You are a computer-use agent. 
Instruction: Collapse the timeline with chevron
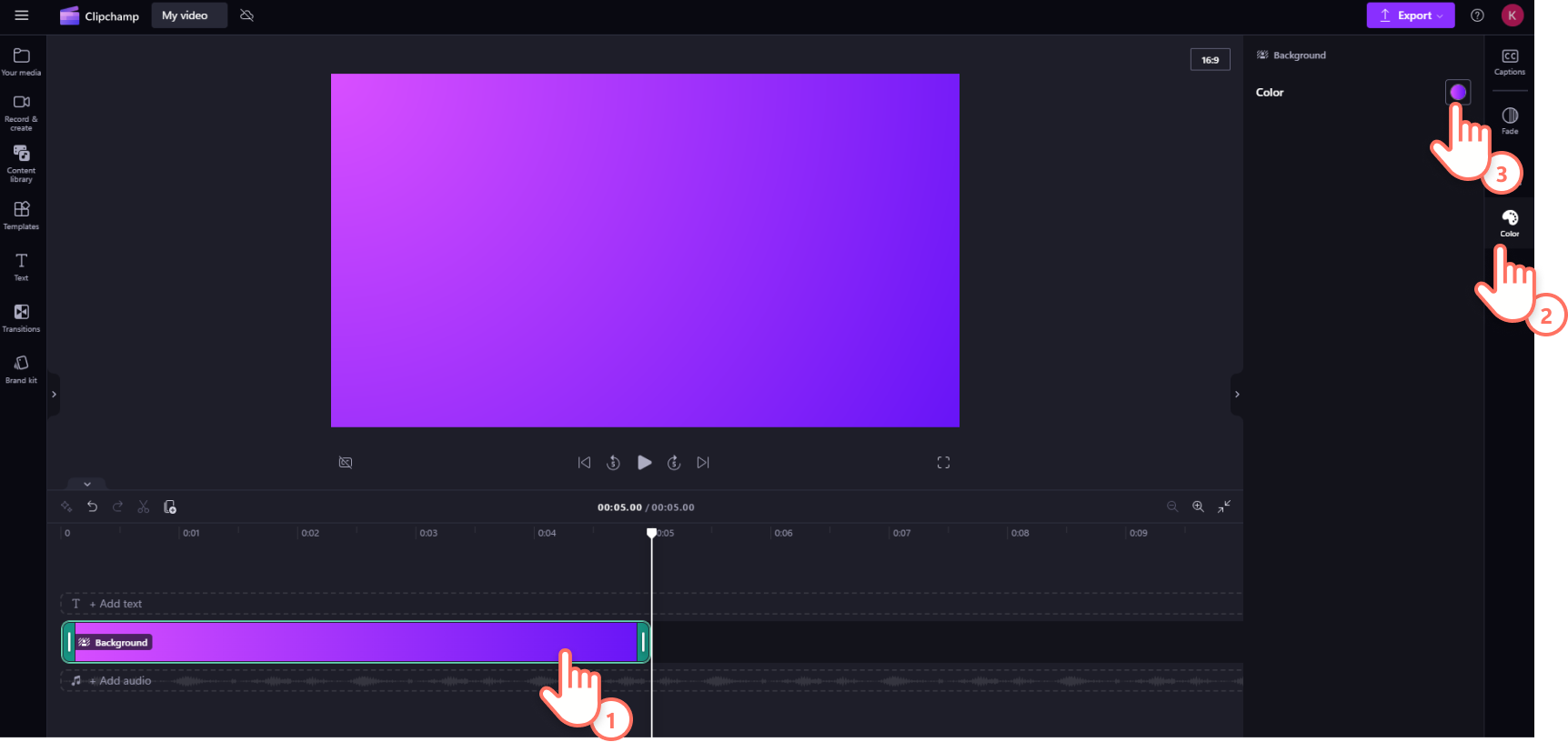click(87, 484)
